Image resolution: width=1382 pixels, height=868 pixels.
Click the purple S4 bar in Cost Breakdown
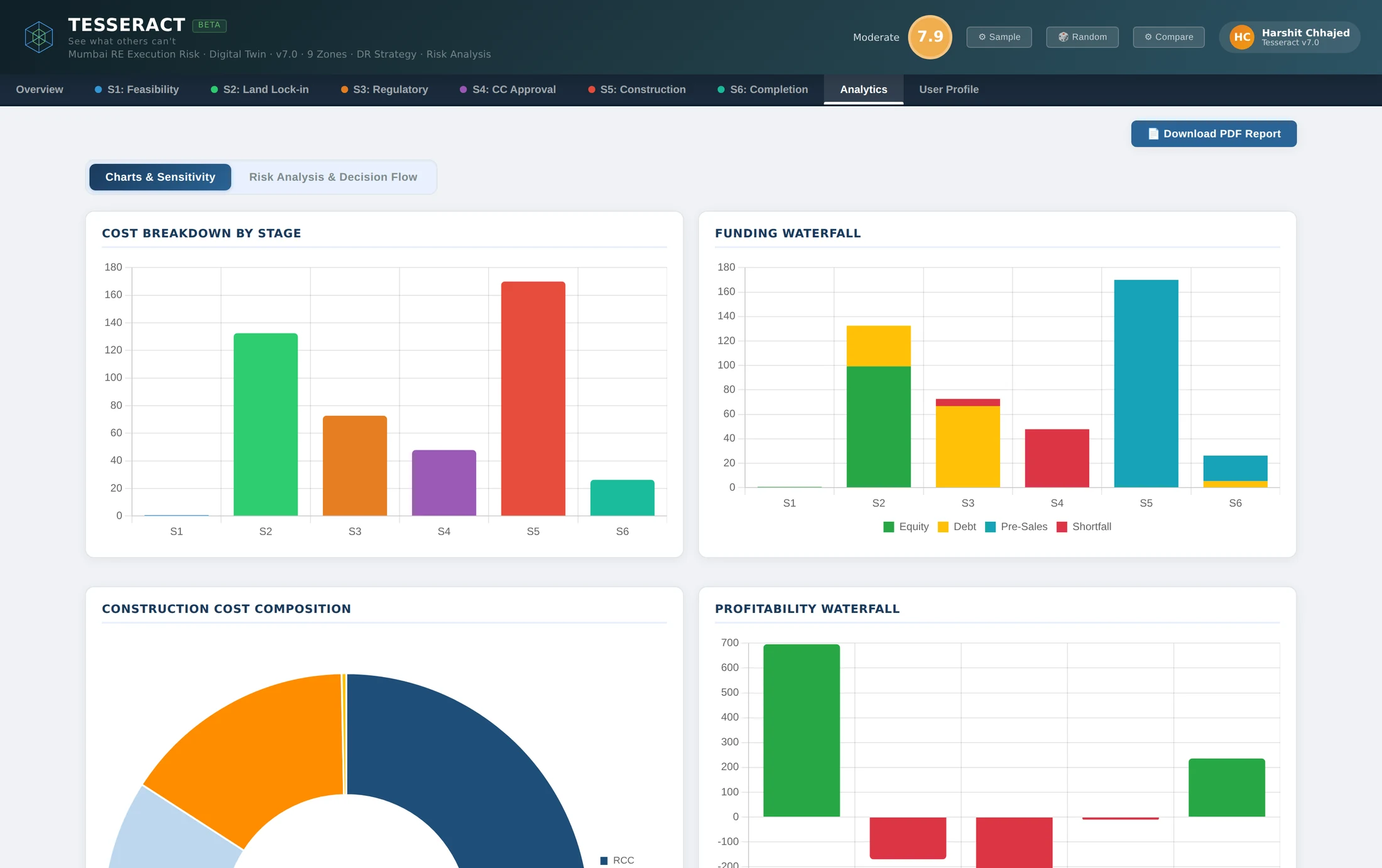click(x=444, y=483)
